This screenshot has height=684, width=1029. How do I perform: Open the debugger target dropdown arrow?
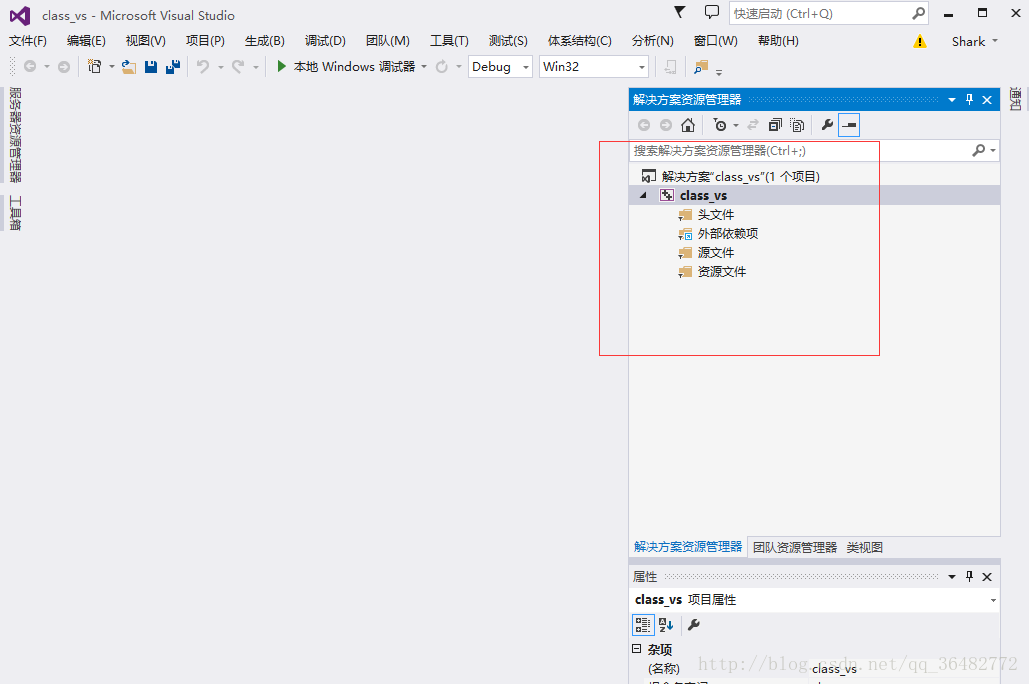pyautogui.click(x=424, y=67)
